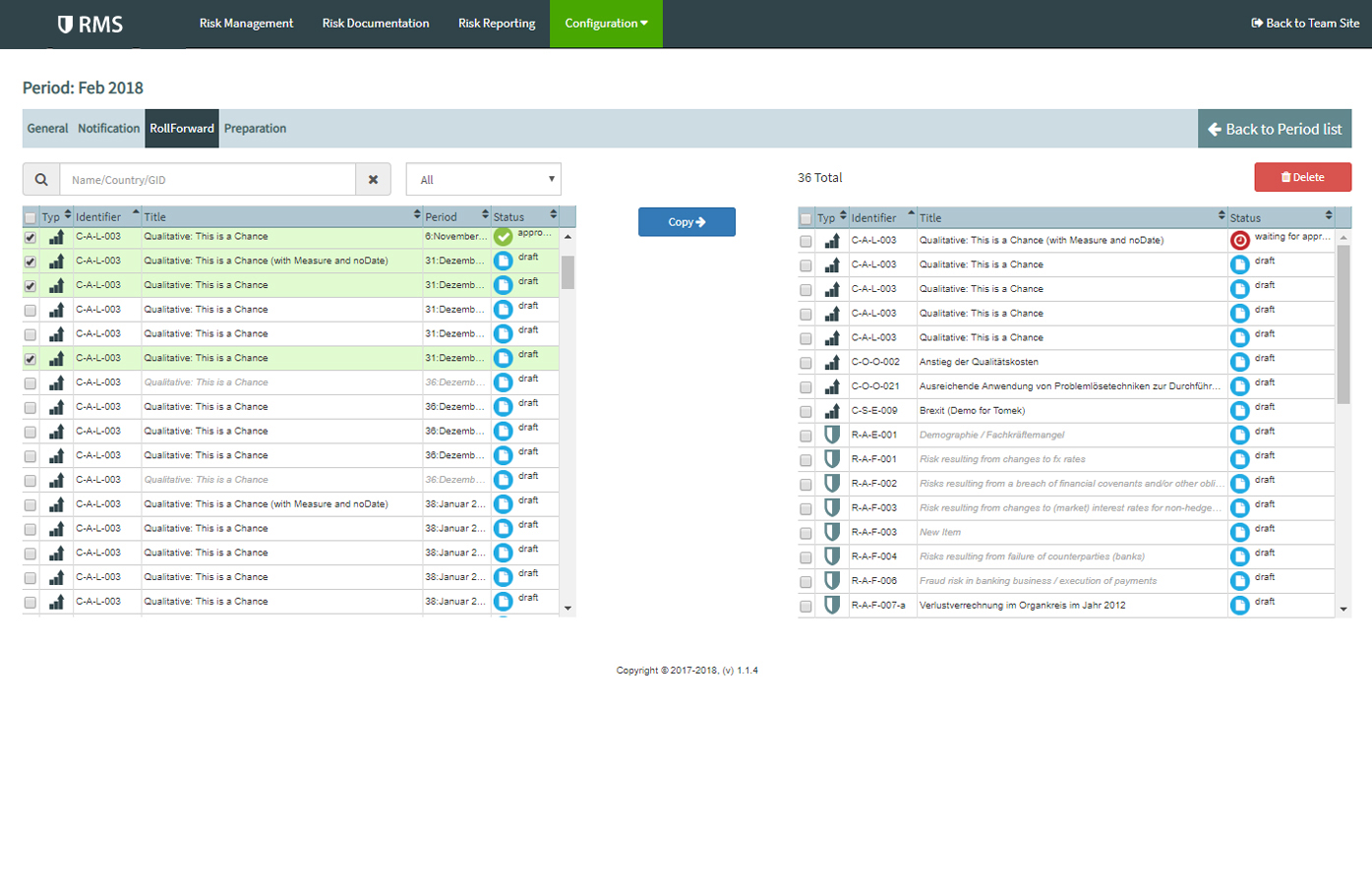Click the left table vertical scrollbar thumb
Screen dimensions: 1372x879
(567, 271)
